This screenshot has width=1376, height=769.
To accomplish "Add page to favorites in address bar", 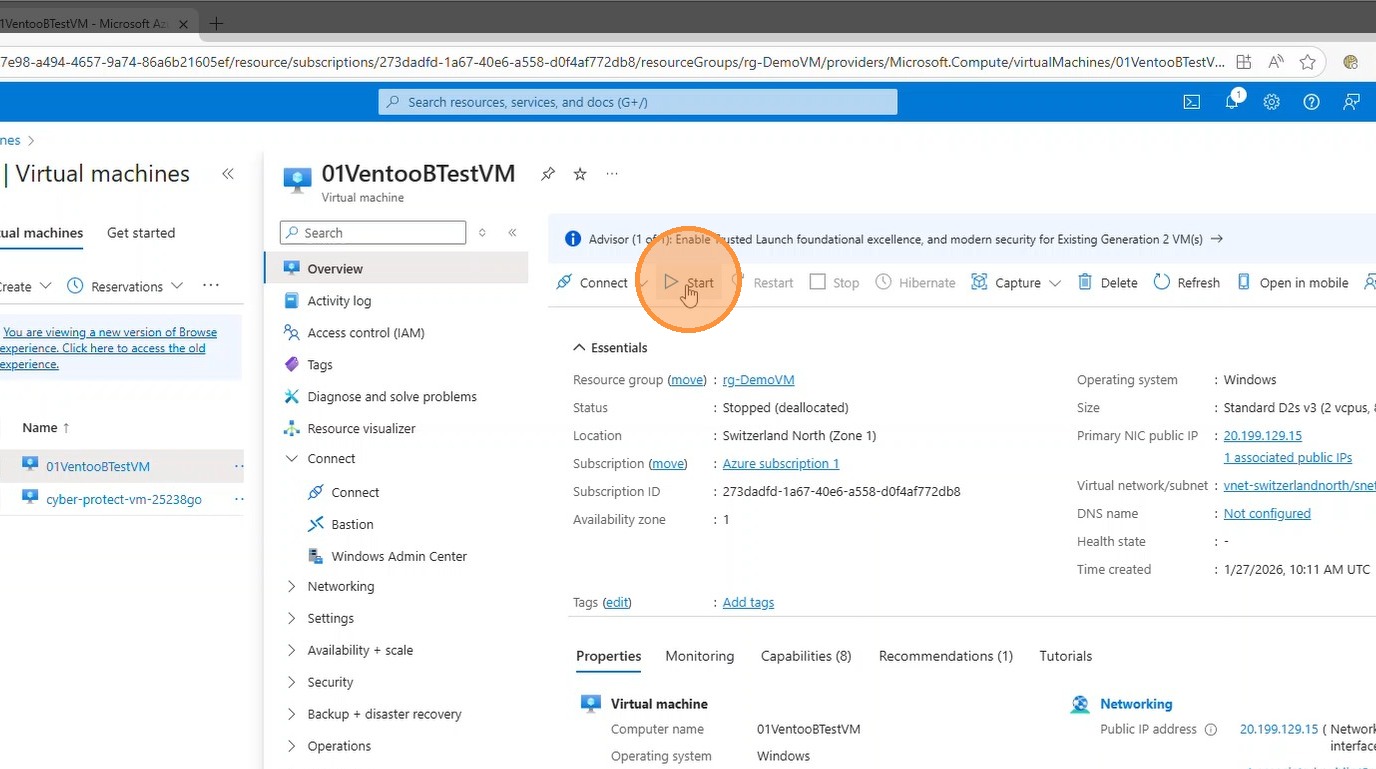I will (1307, 62).
